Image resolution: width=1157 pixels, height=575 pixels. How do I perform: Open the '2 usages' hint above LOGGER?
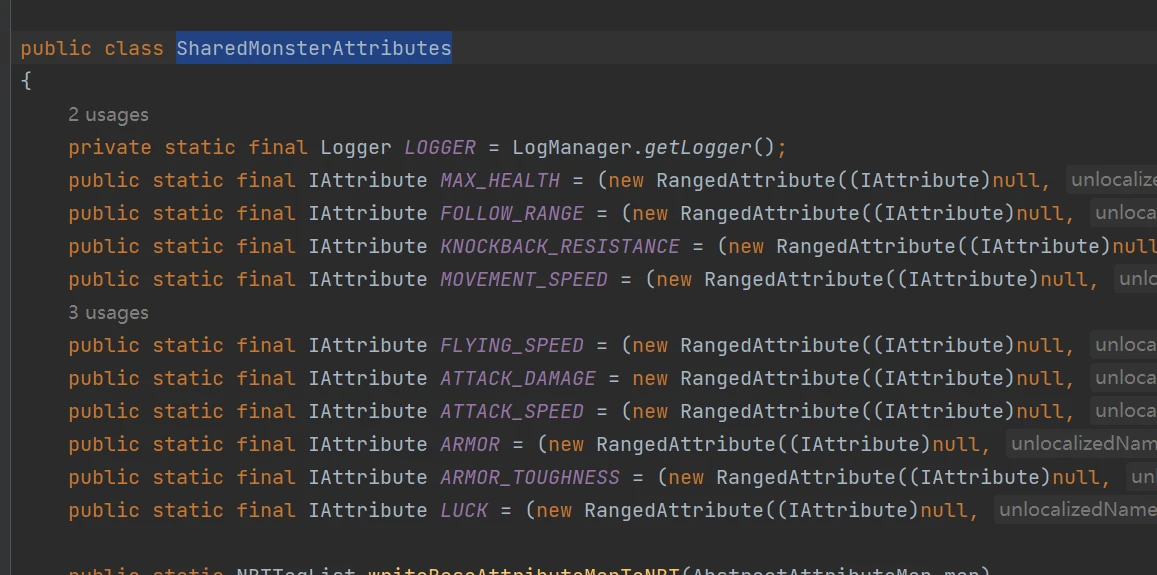[x=108, y=115]
